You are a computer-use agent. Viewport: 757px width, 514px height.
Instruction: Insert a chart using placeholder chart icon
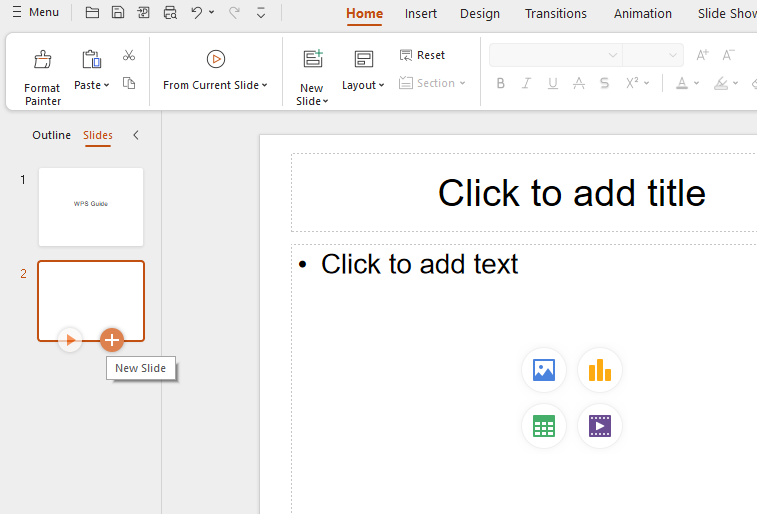coord(600,371)
